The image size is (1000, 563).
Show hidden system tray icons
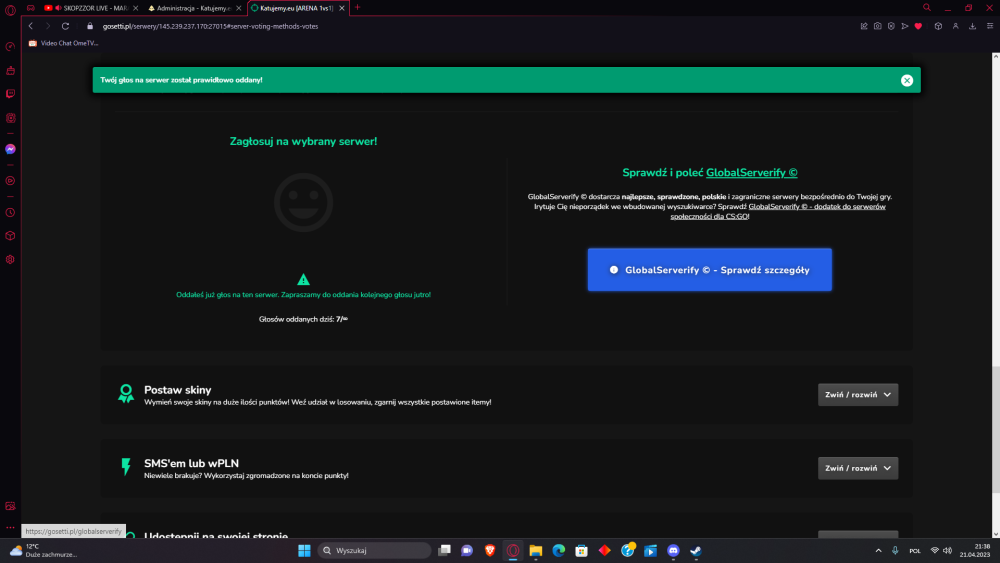(x=878, y=550)
